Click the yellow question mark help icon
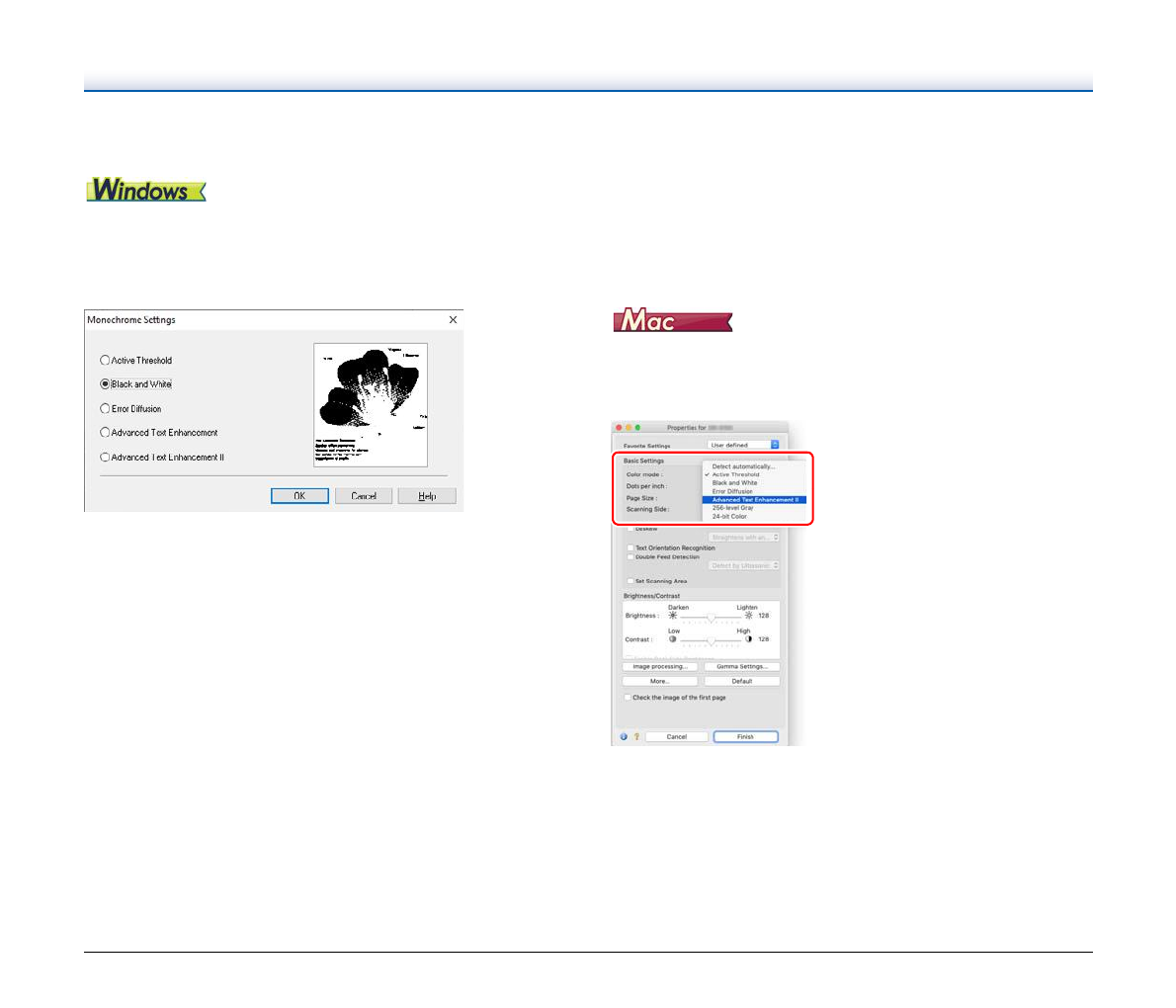1176x1008 pixels. point(636,736)
